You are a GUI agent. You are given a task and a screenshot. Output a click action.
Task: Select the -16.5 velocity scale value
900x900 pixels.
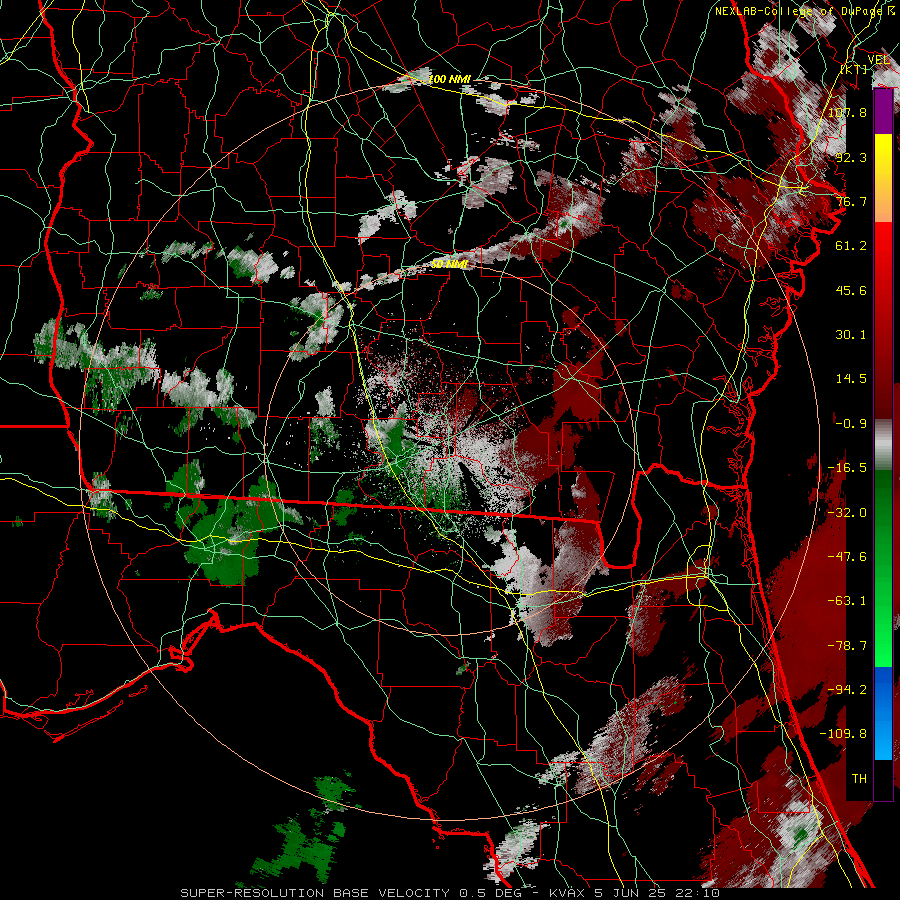click(847, 468)
